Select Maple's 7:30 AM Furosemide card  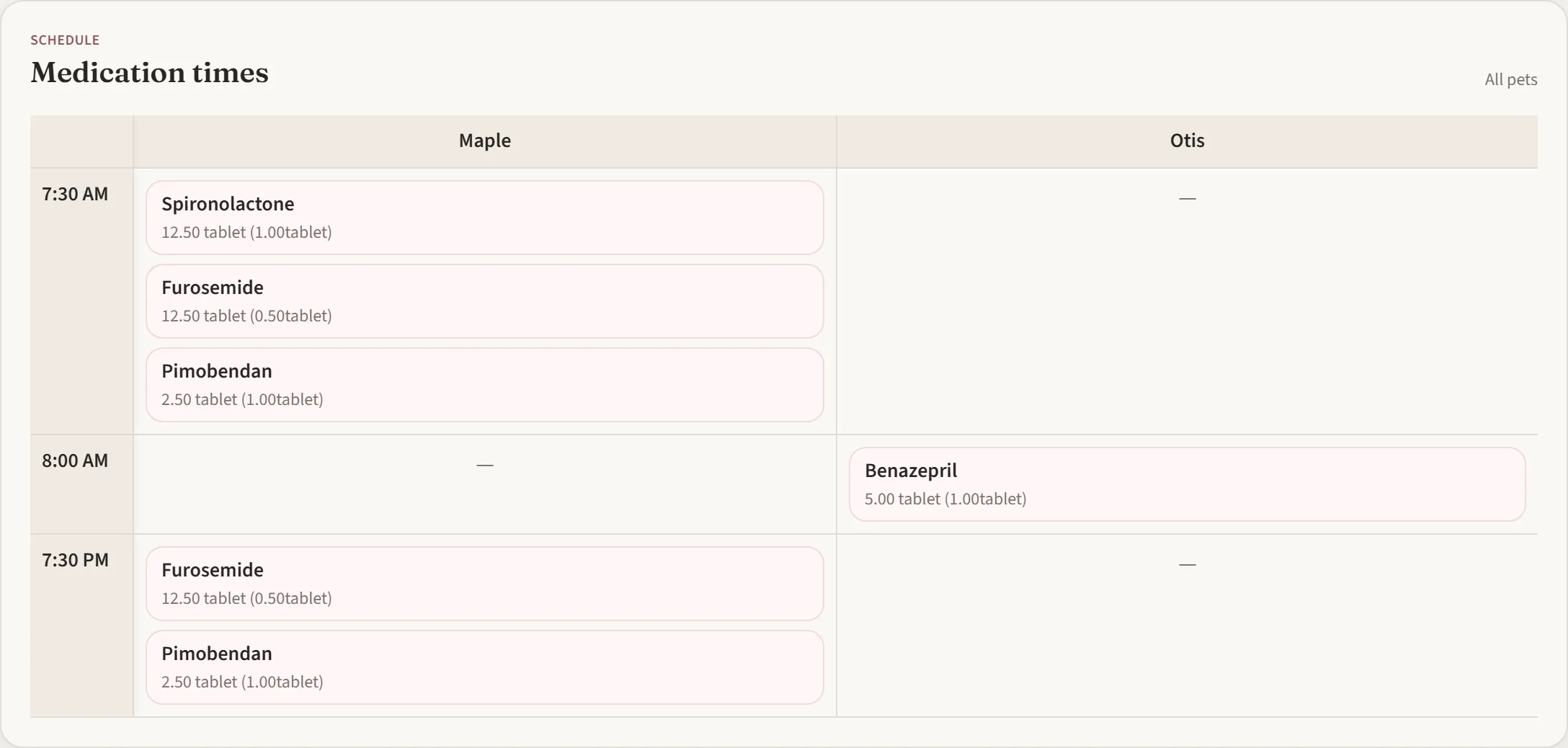click(484, 301)
